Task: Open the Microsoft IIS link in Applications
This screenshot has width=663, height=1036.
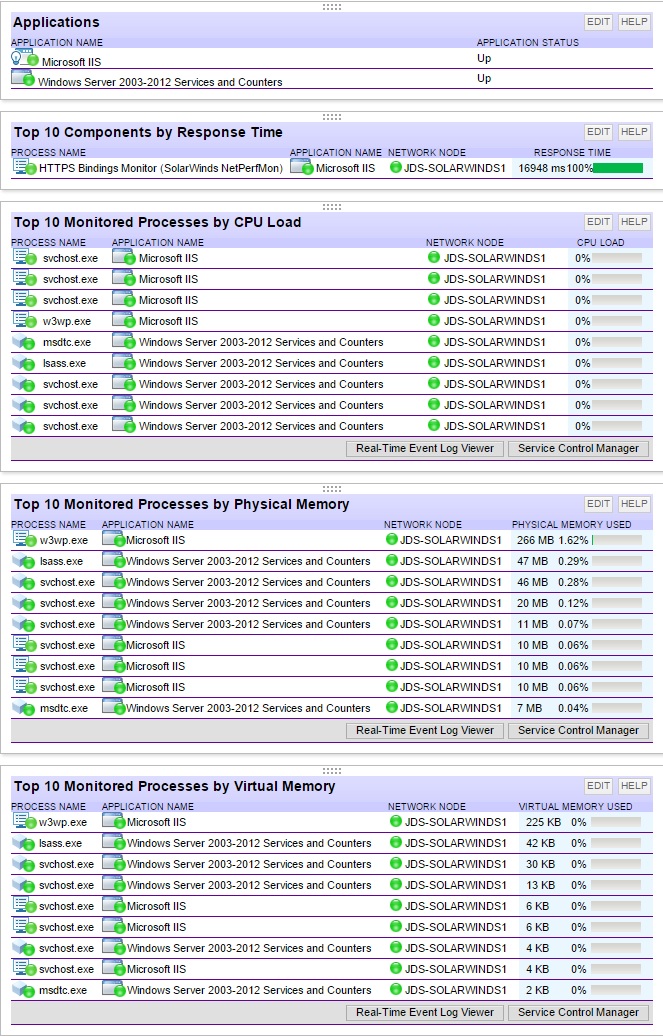Action: 71,62
